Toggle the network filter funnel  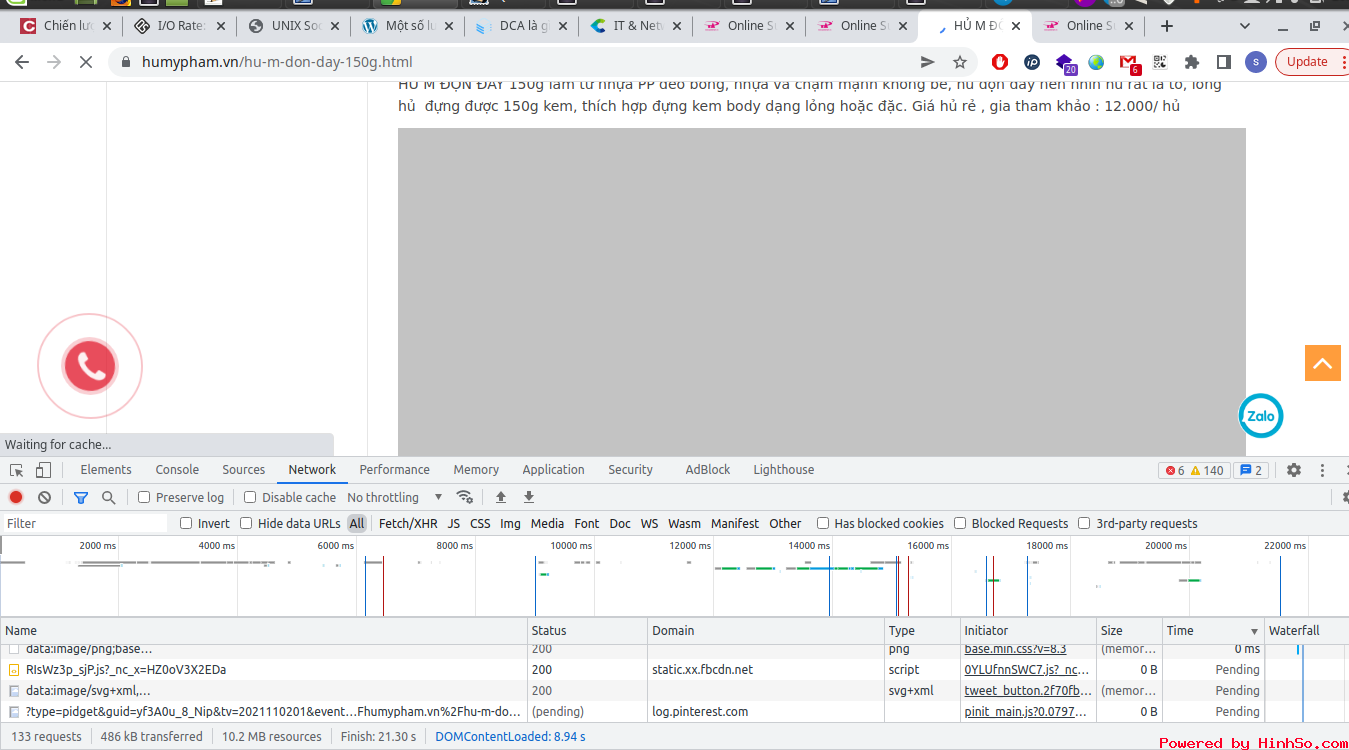coord(81,497)
